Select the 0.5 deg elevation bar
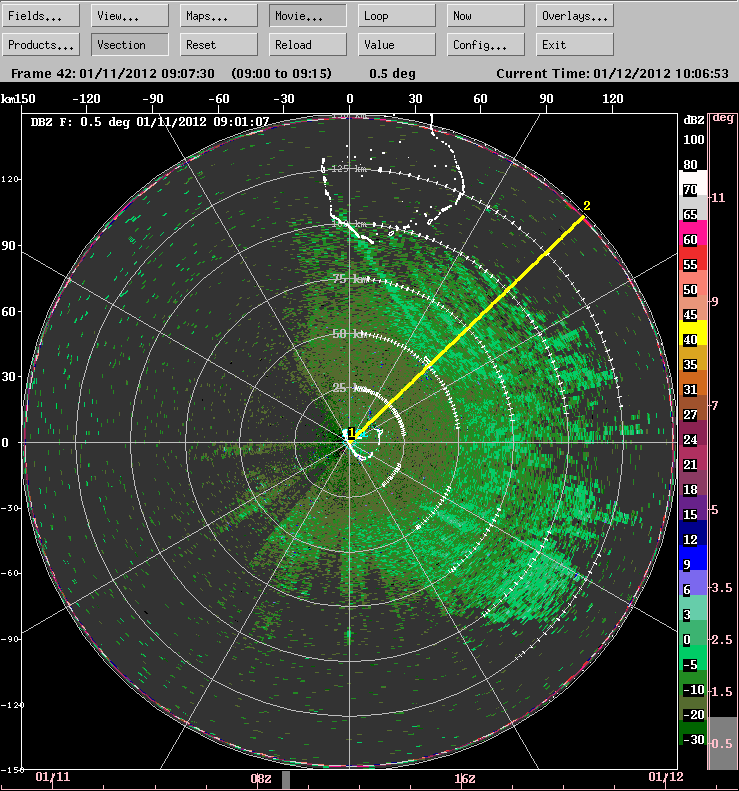 coord(722,743)
